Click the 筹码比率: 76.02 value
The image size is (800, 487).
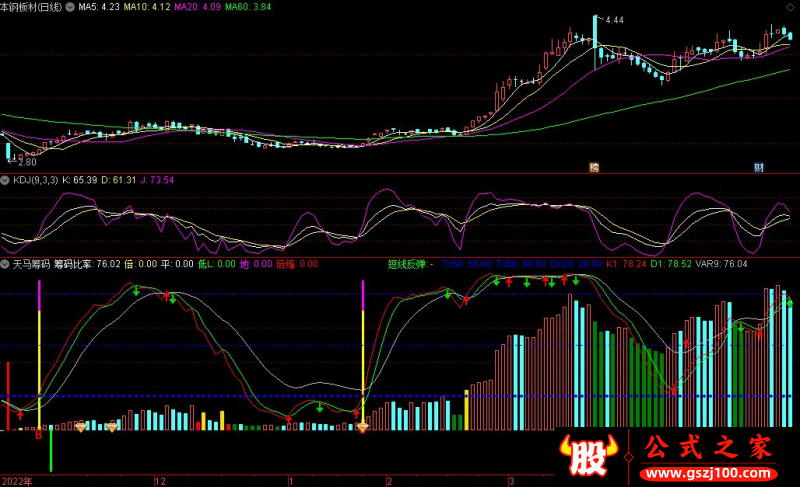(x=87, y=264)
